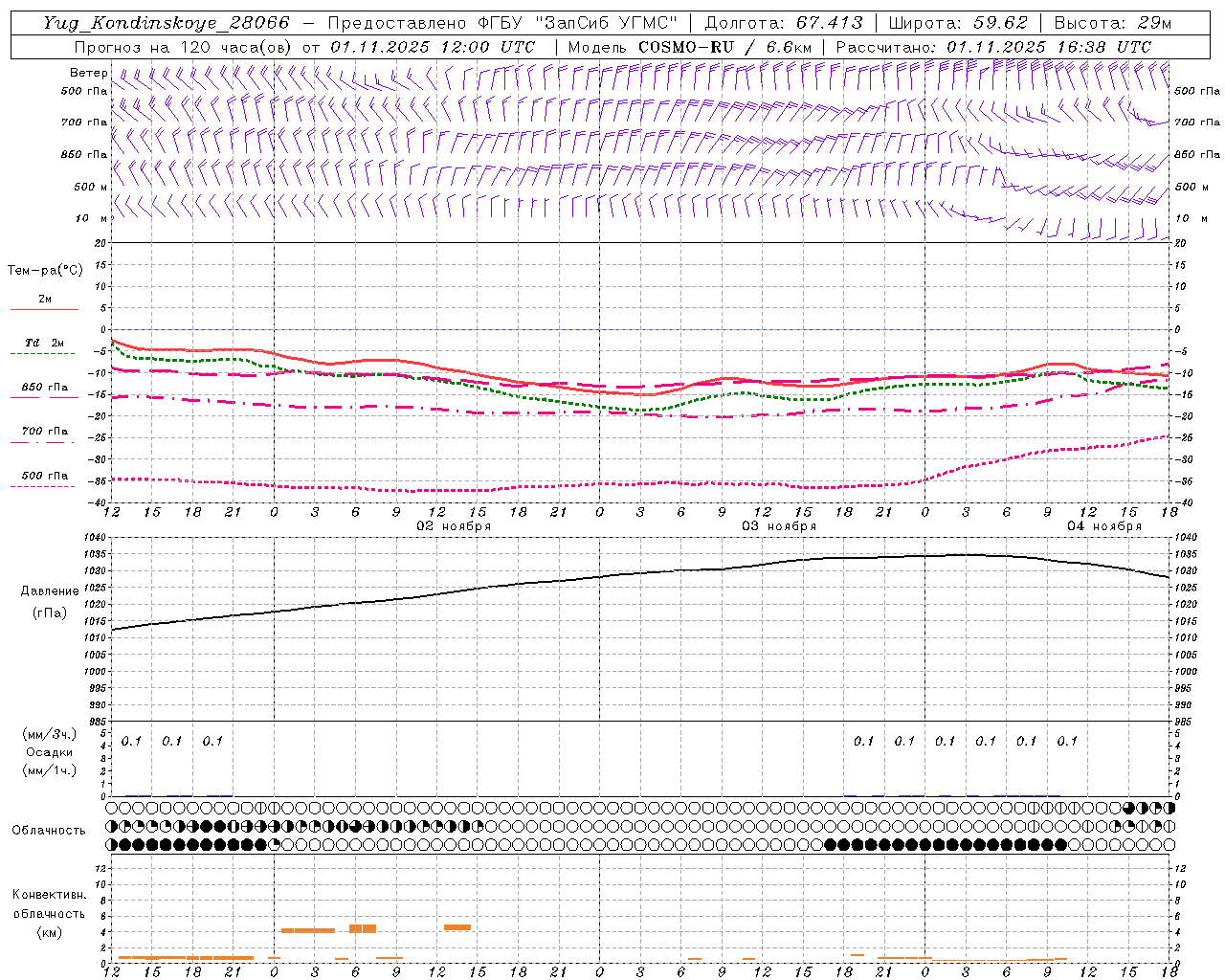Click the longitude value Долгота: 67.413
The image size is (1225, 980).
click(783, 23)
